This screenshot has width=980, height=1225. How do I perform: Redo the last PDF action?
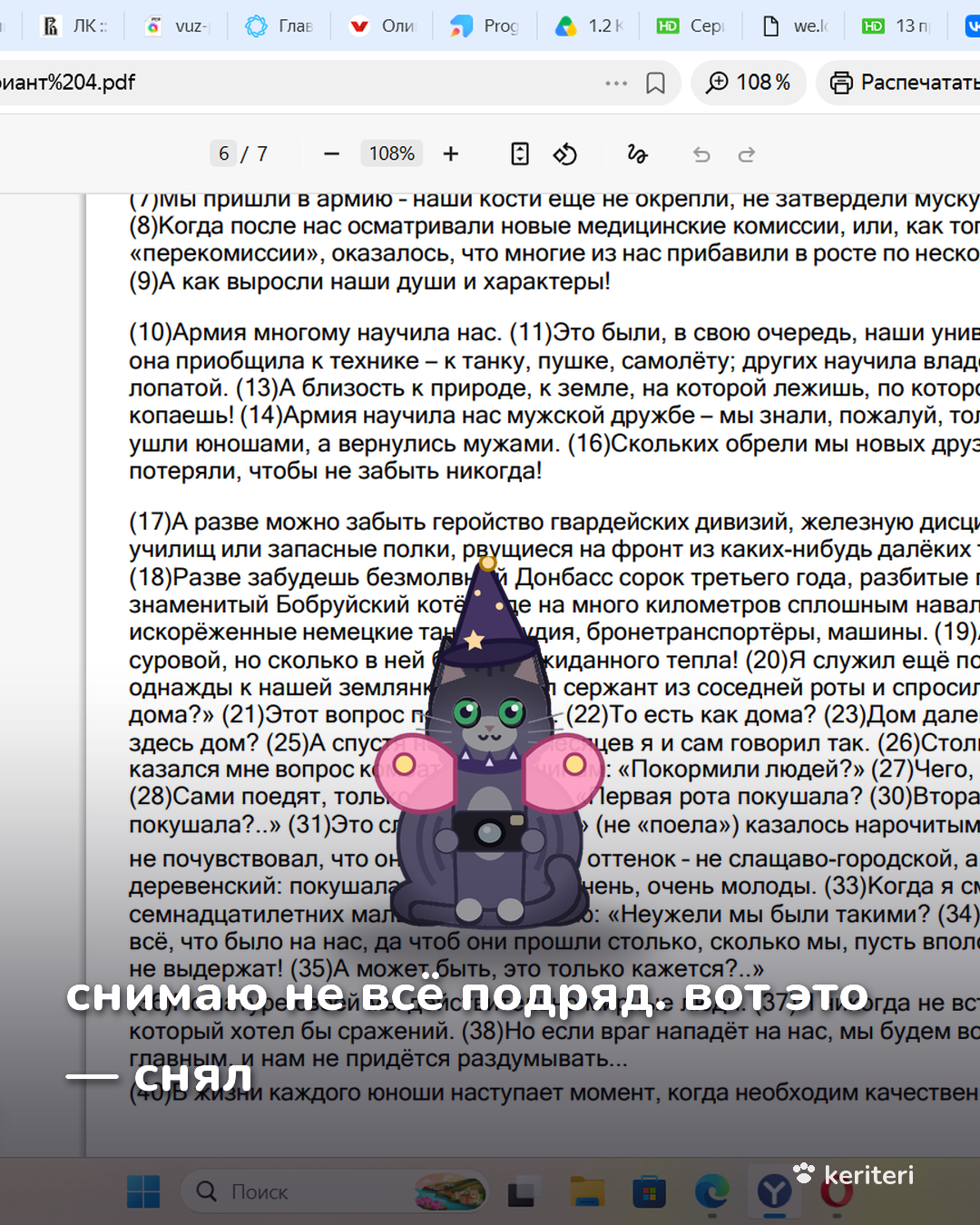pyautogui.click(x=747, y=155)
